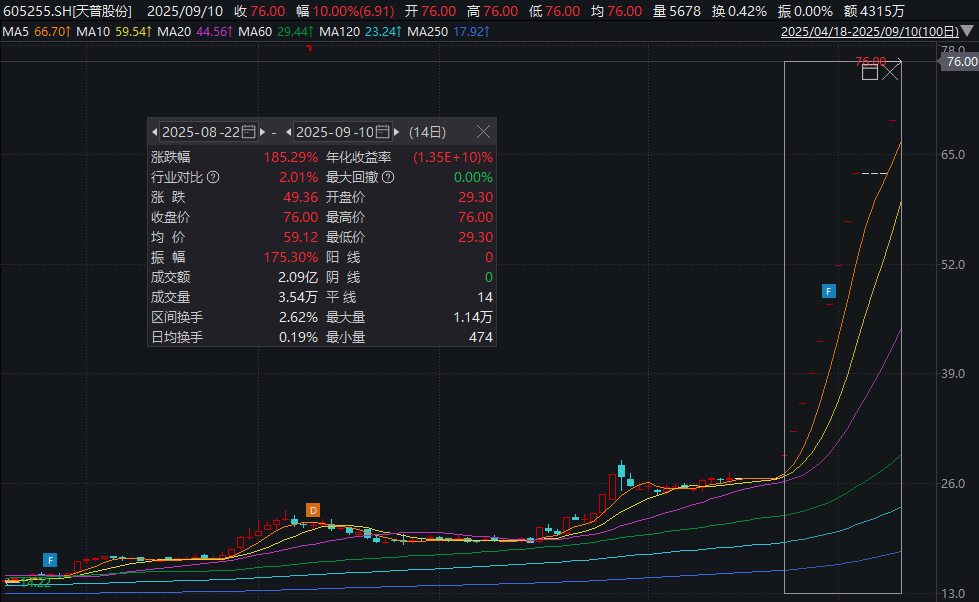Step start date back with left arrow

(155, 132)
